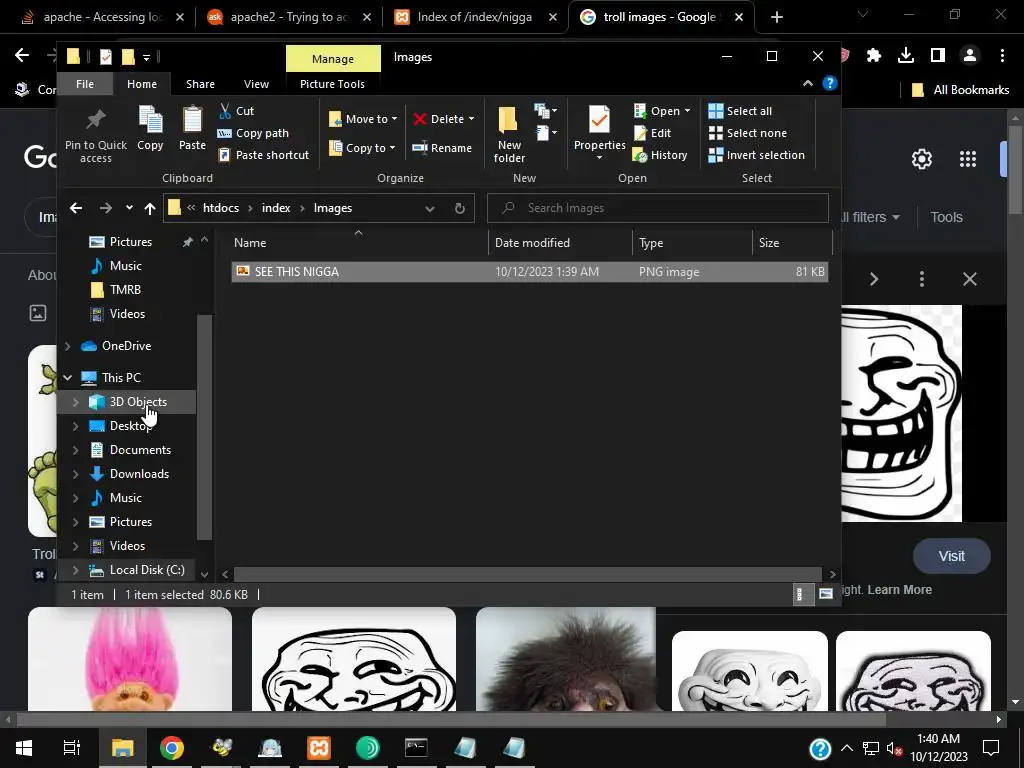Click Edit in the Open group

click(652, 133)
